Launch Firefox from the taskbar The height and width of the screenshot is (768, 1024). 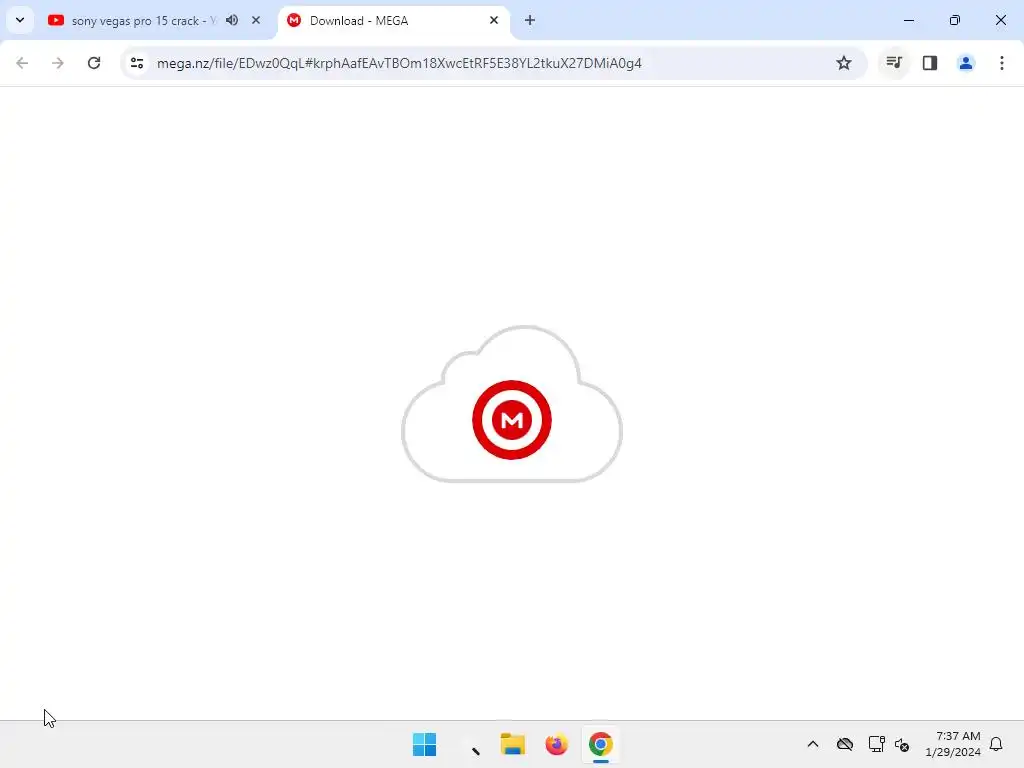(x=556, y=744)
